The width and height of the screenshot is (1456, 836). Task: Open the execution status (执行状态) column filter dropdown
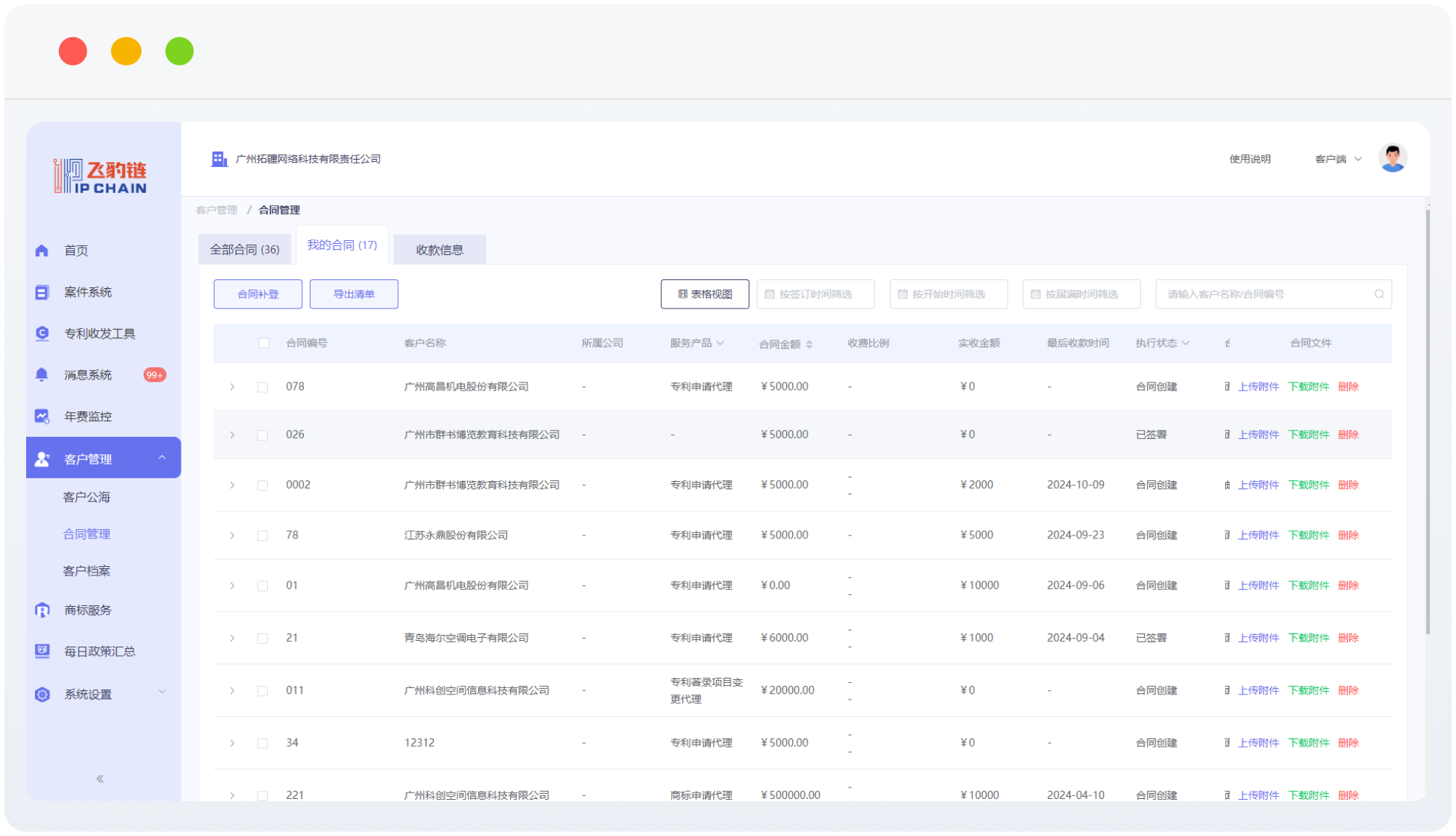coord(1185,343)
